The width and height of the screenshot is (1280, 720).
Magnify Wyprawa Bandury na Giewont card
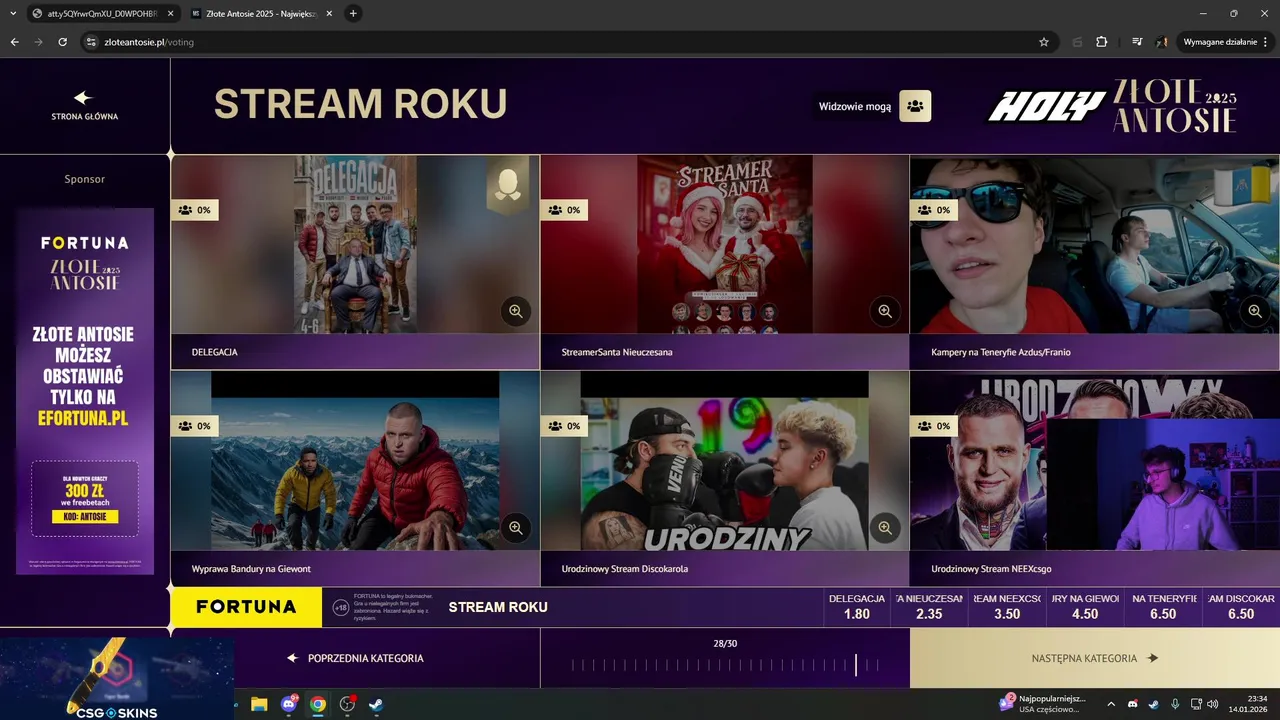[516, 527]
